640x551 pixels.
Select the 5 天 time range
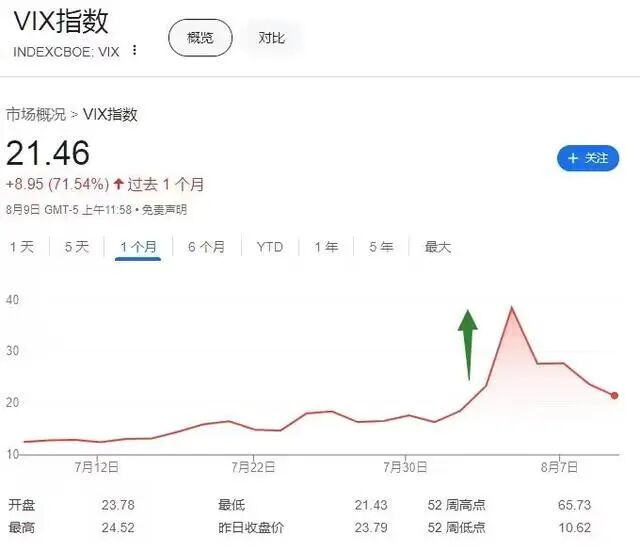point(77,247)
